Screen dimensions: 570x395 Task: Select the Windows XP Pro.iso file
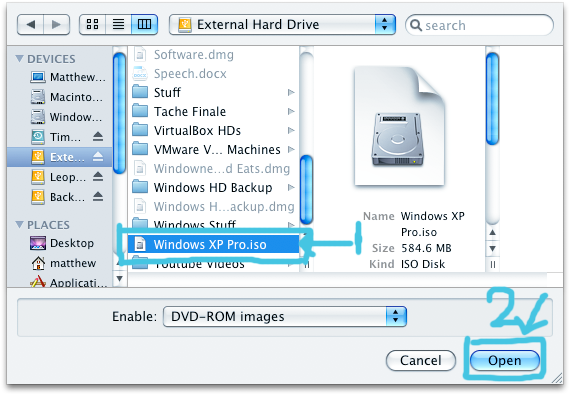coord(213,244)
